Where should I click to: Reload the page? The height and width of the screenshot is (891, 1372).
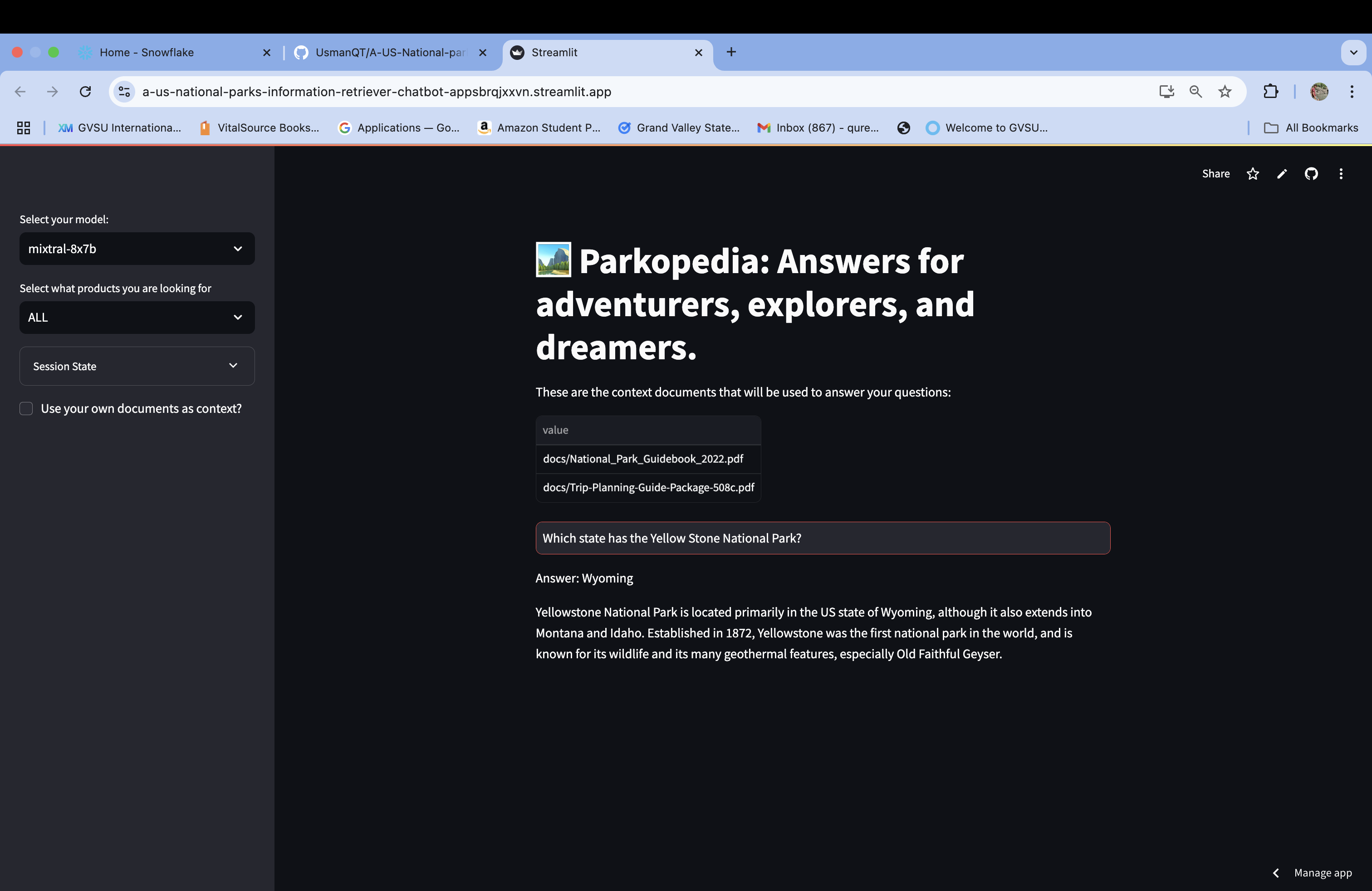85,92
